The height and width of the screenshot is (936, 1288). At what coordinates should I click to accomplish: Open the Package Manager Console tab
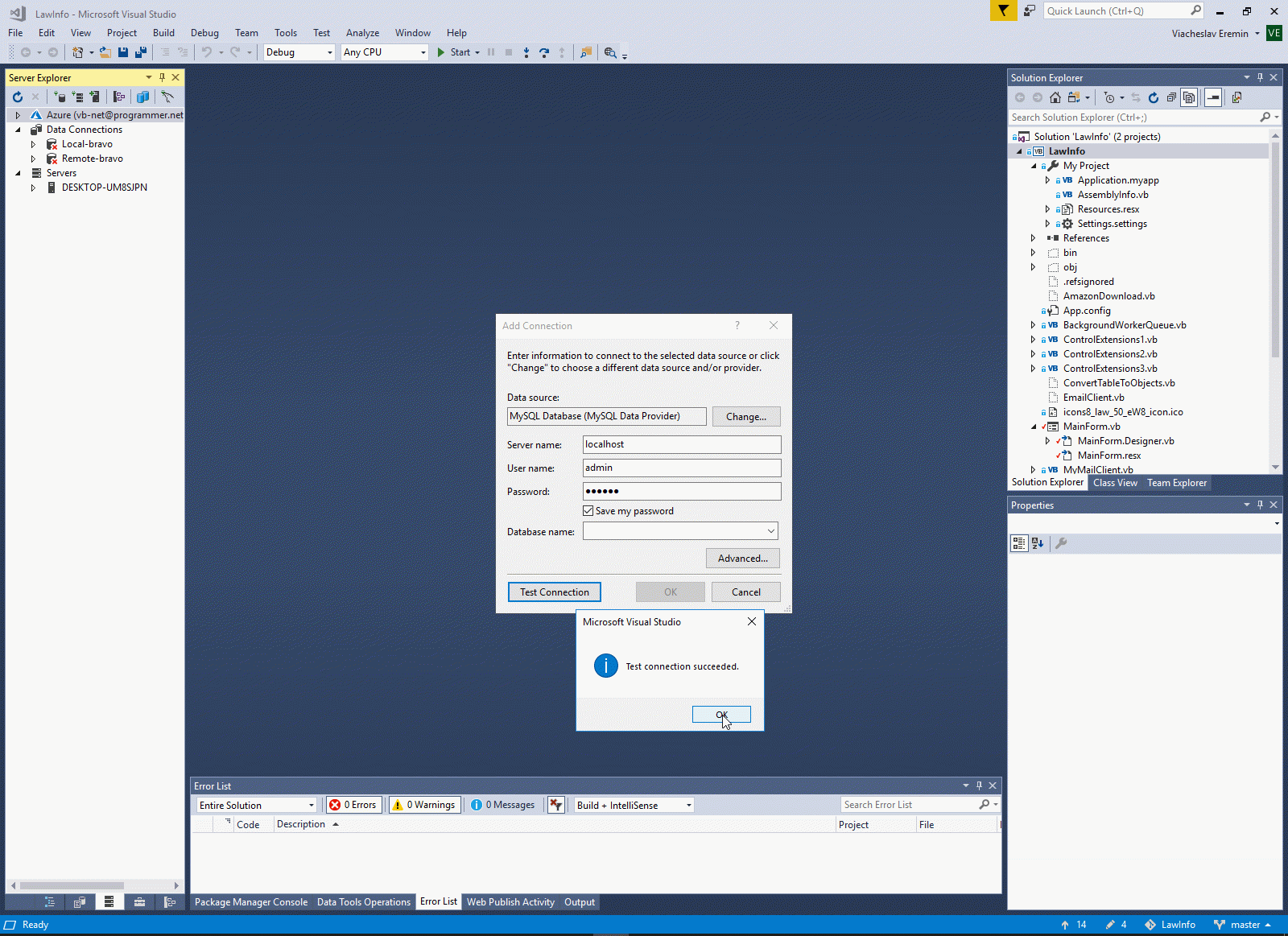click(251, 902)
